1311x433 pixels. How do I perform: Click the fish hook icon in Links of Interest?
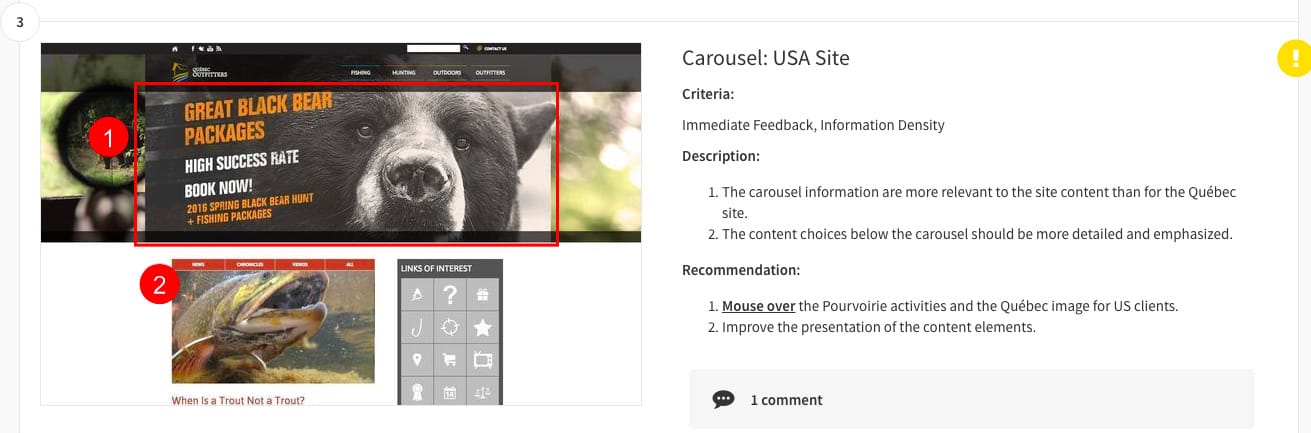pos(417,327)
